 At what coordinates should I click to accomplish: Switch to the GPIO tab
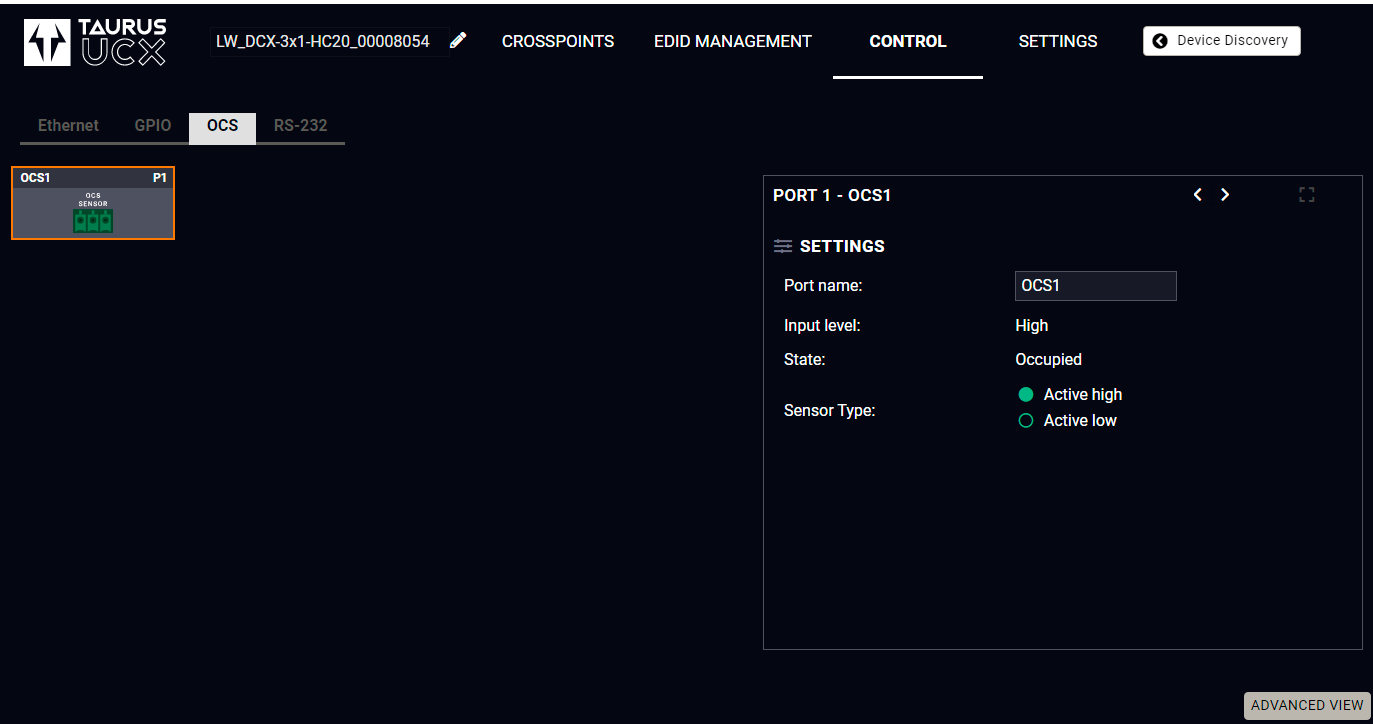click(153, 126)
